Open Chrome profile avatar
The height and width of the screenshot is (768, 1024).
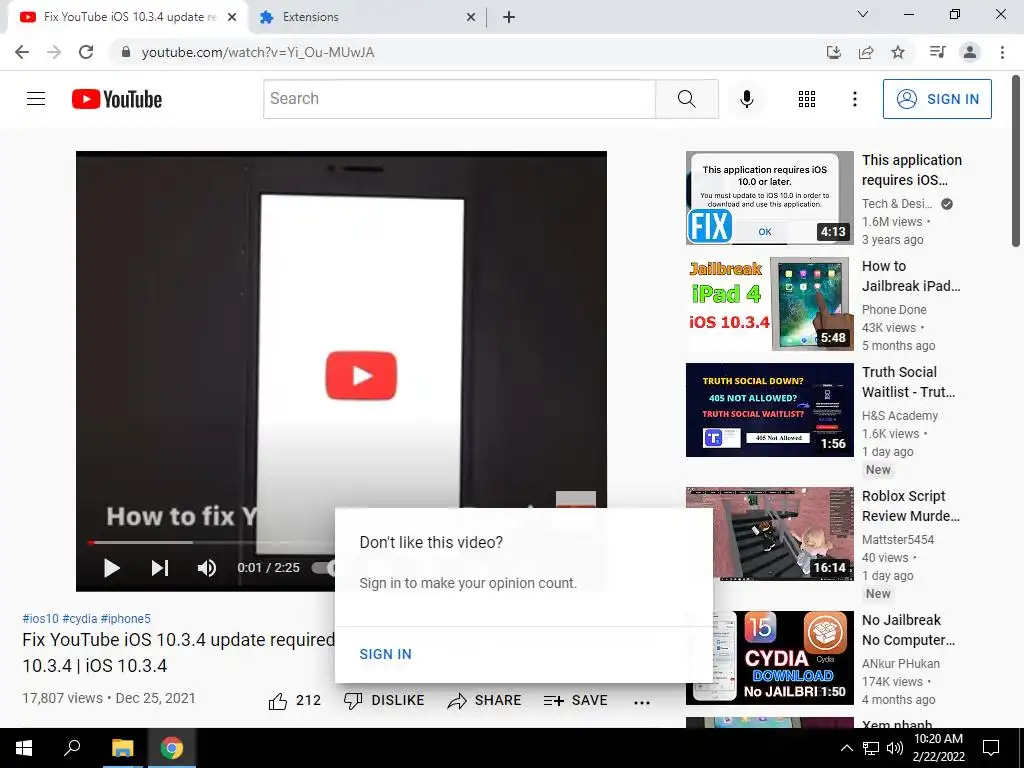970,52
